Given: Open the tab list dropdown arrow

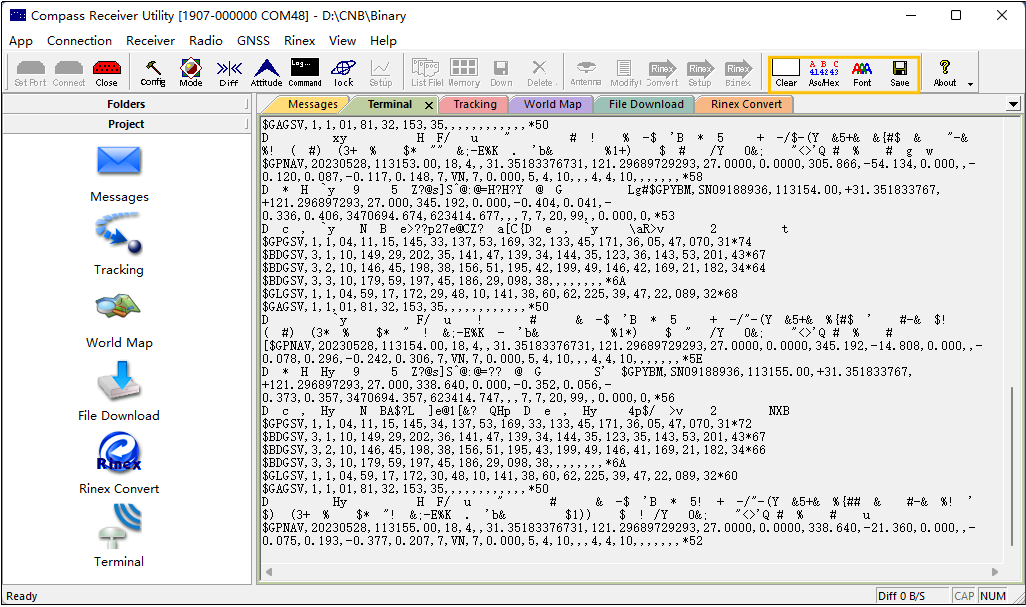Looking at the screenshot, I should click(x=1013, y=105).
